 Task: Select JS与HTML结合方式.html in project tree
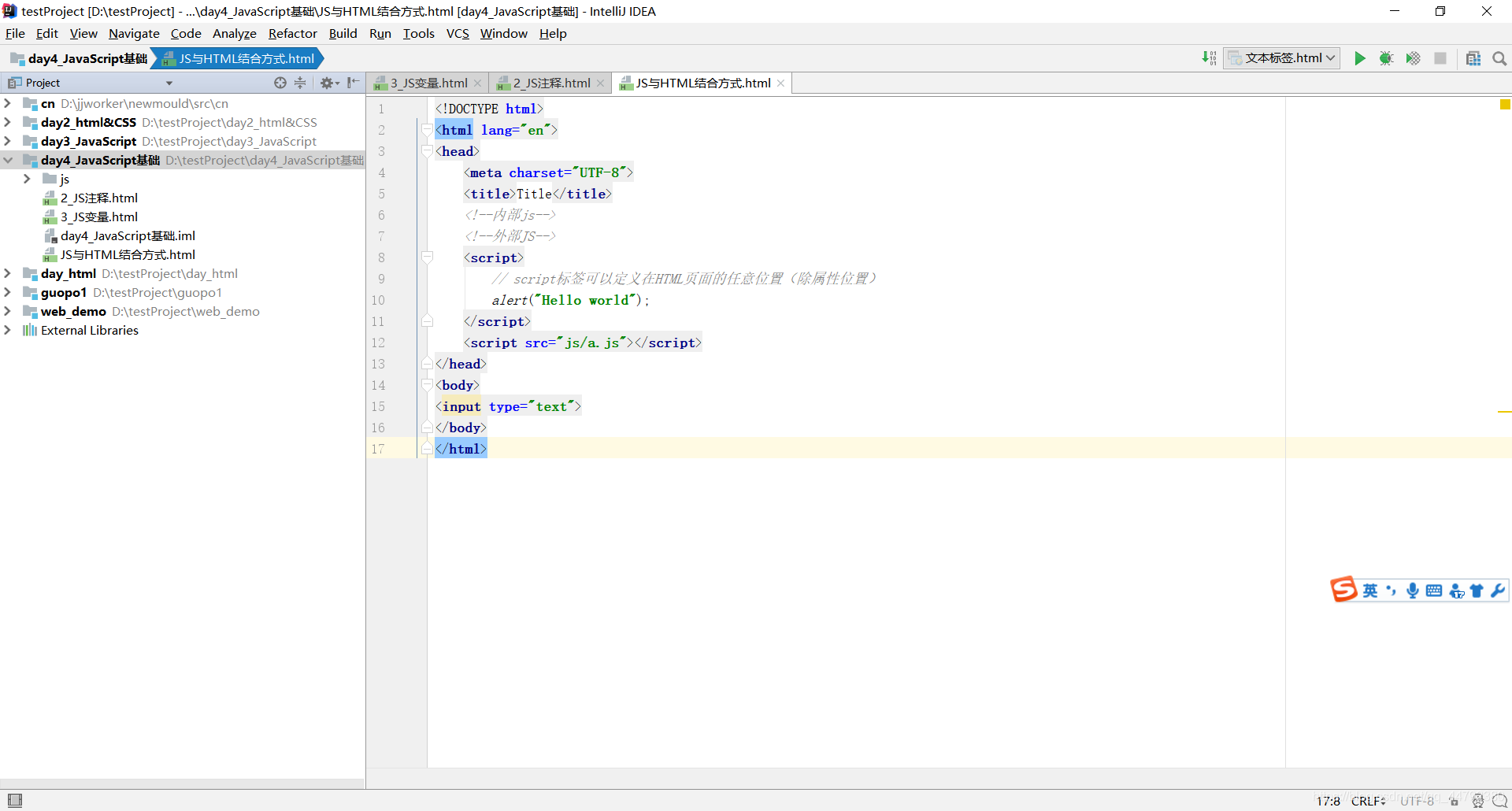128,254
